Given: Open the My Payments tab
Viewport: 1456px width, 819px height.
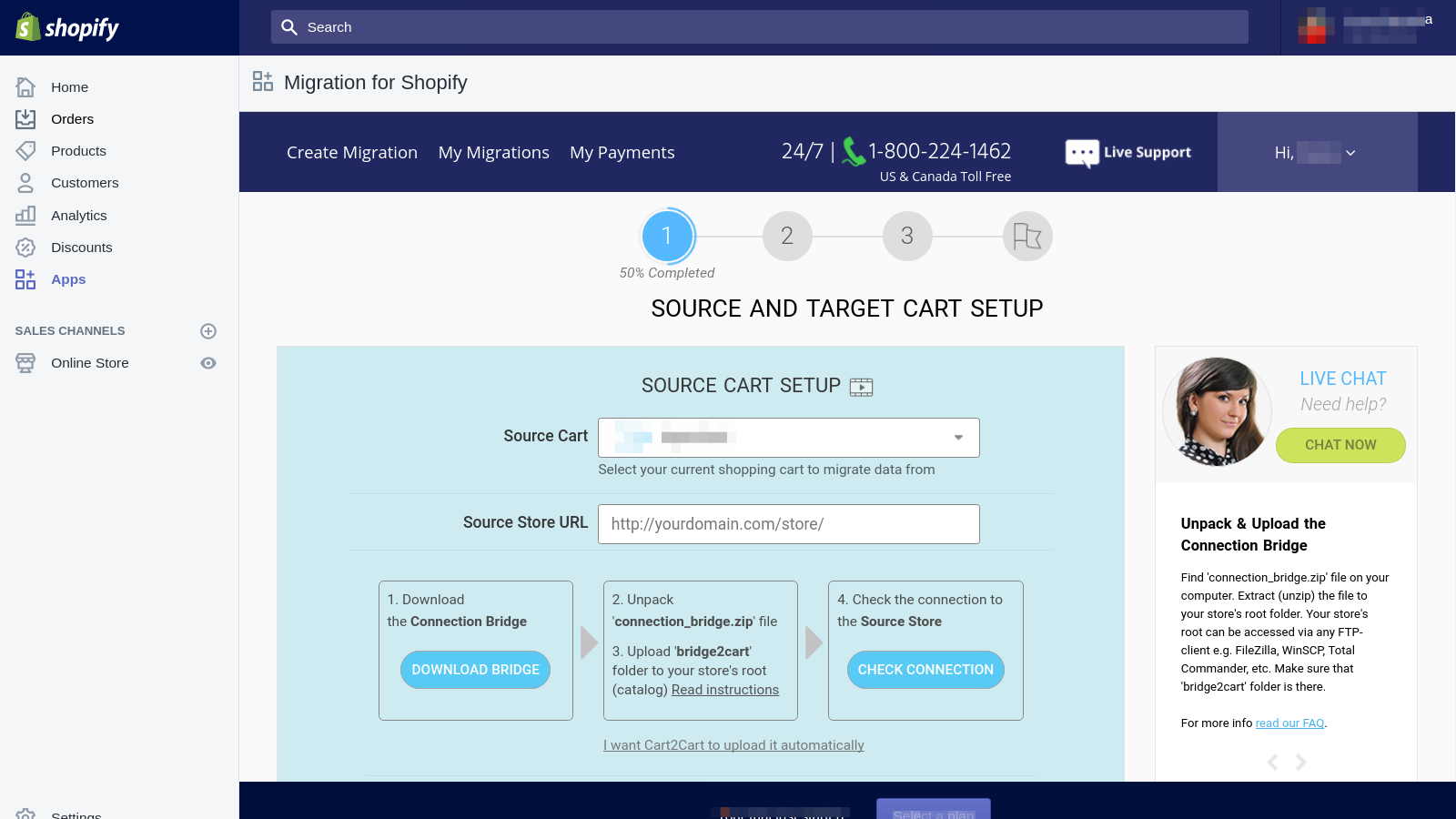Looking at the screenshot, I should click(622, 153).
